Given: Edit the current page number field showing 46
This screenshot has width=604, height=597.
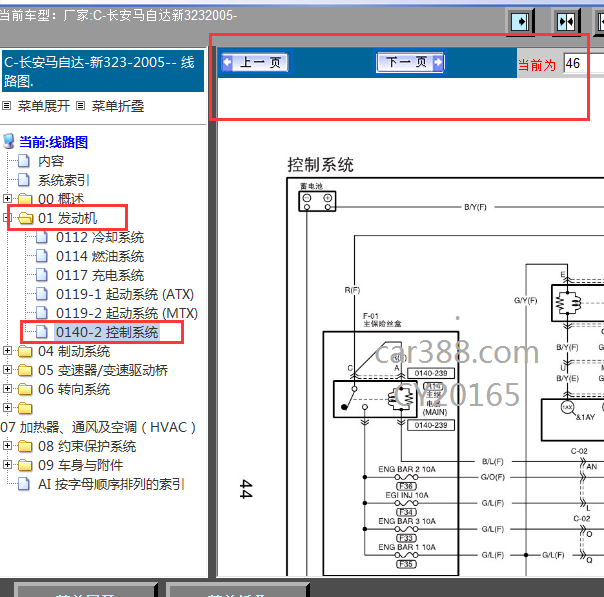Looking at the screenshot, I should (x=583, y=64).
